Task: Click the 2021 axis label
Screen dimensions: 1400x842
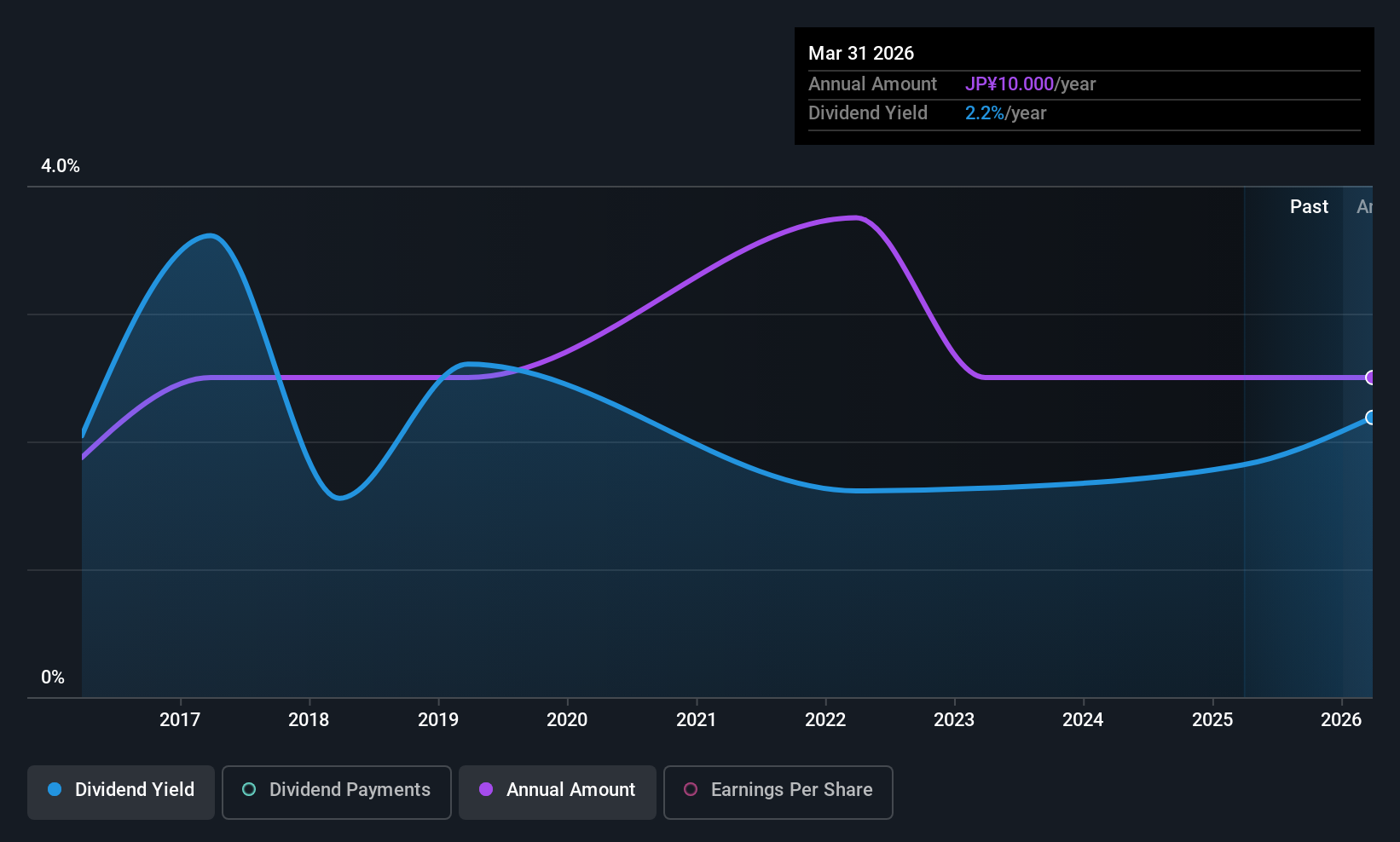Action: [x=697, y=720]
